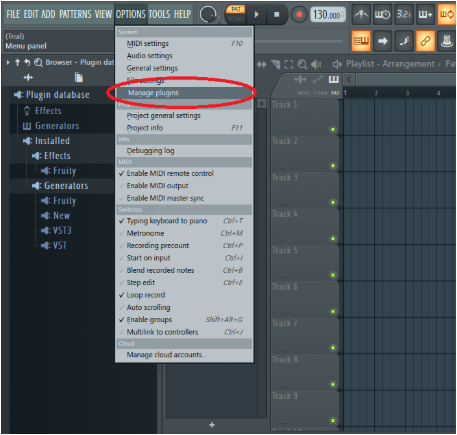Open the FILE menu
This screenshot has height=435, width=457.
click(x=13, y=14)
